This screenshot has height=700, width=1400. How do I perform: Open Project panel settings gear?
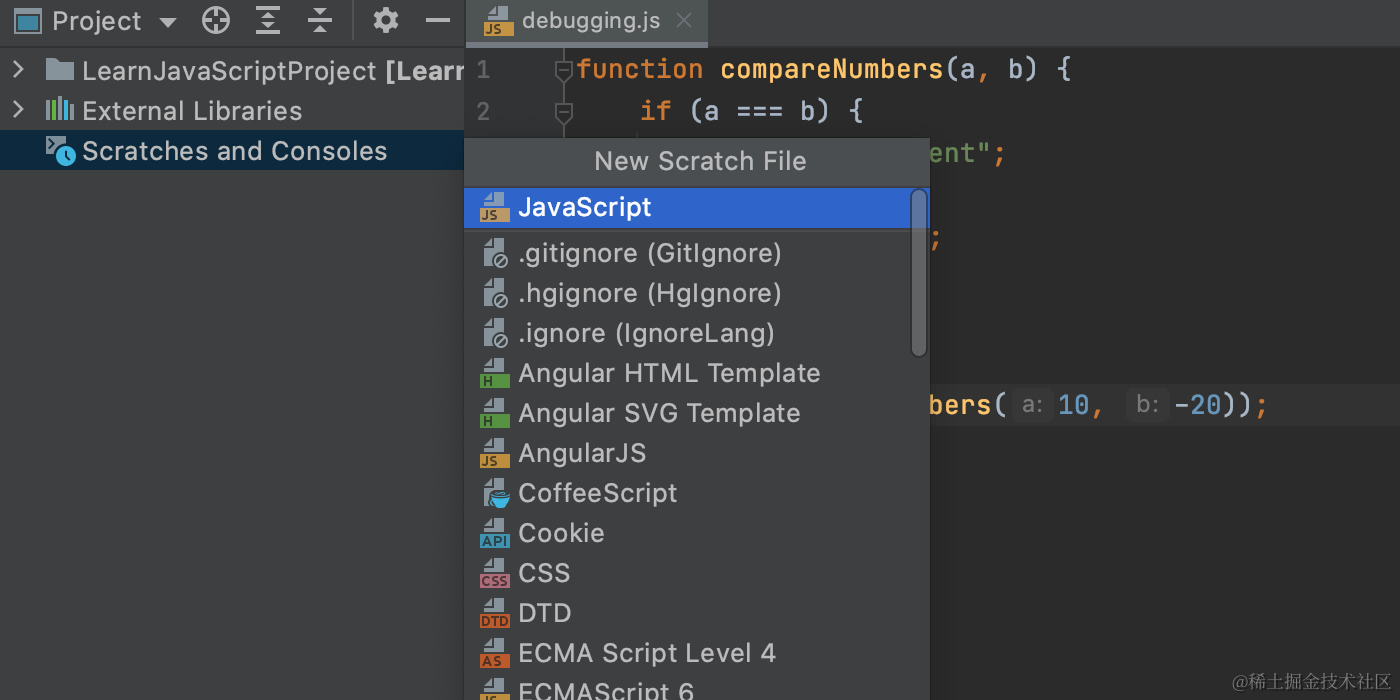pos(385,21)
